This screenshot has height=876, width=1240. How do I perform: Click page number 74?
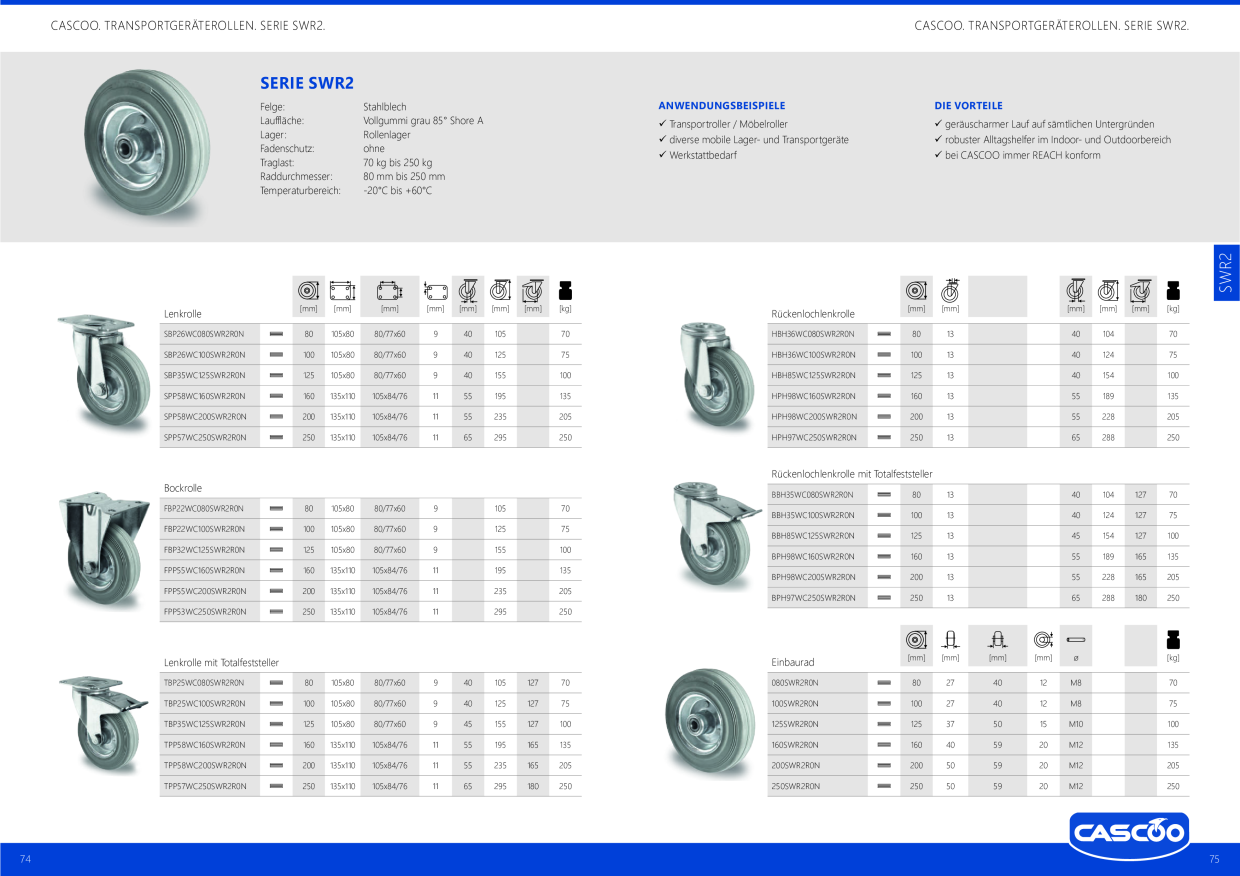[26, 860]
